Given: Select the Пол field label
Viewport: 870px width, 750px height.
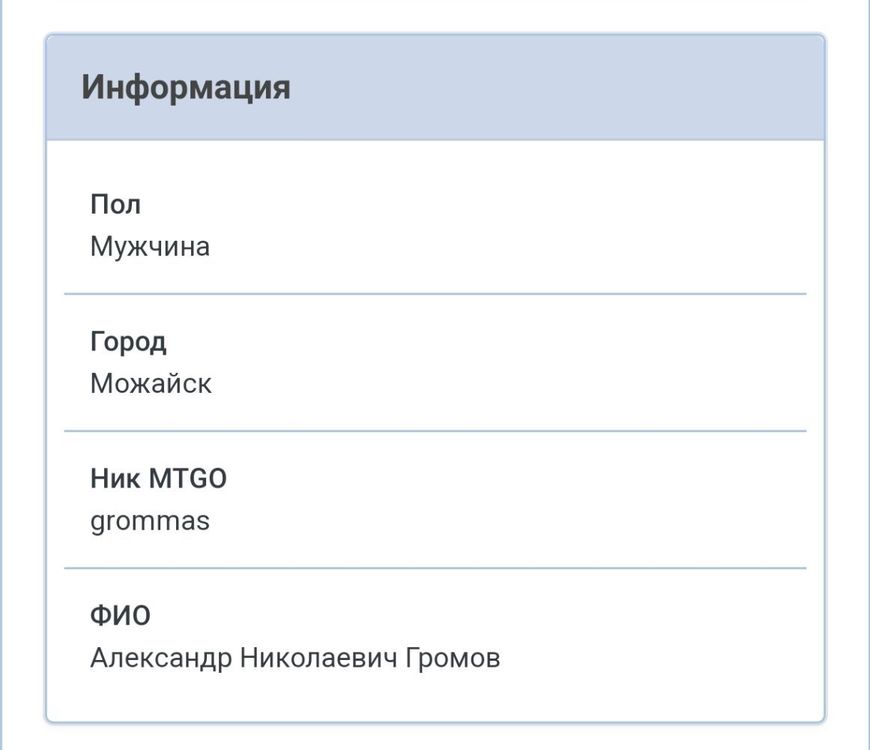Looking at the screenshot, I should [x=116, y=204].
